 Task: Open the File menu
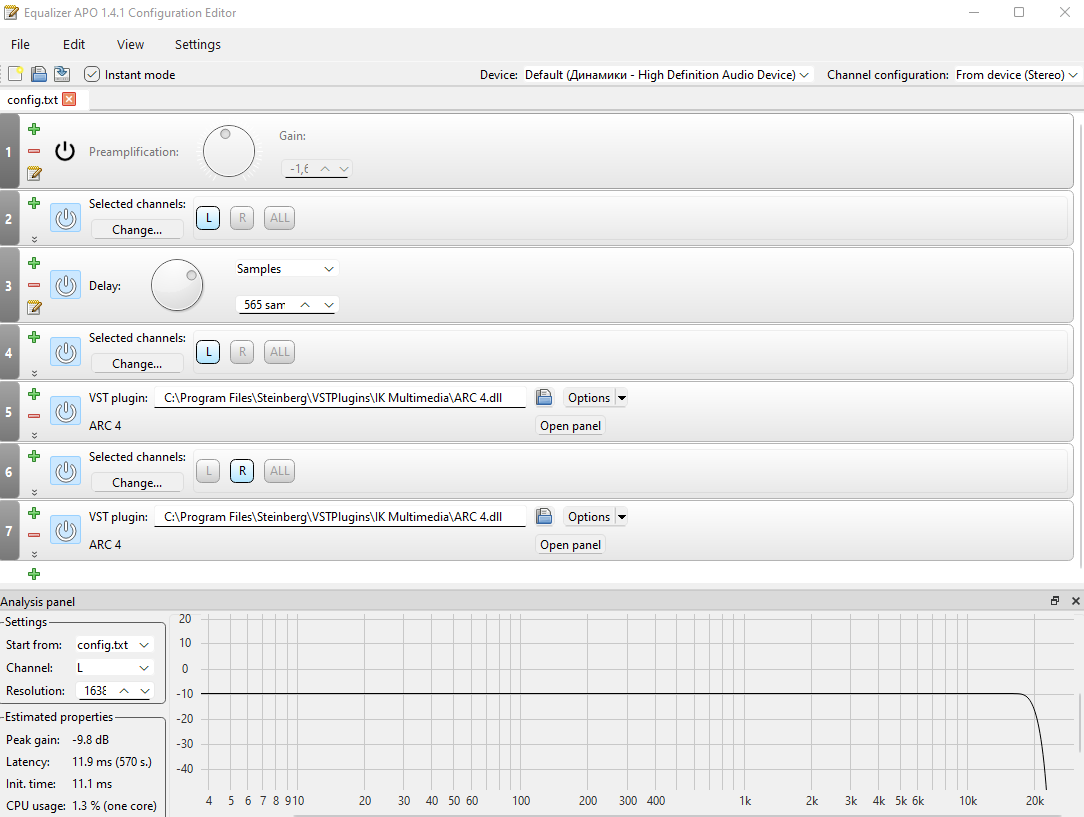click(x=20, y=44)
